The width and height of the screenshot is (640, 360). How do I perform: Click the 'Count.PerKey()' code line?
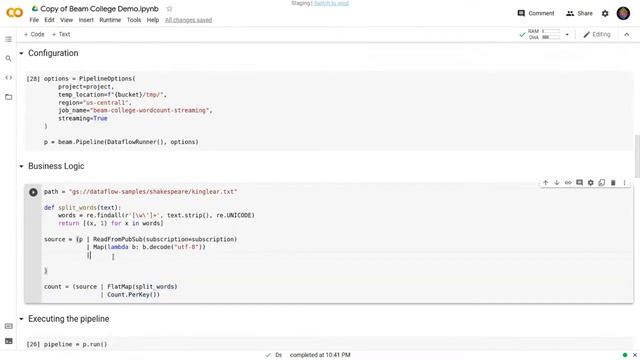131,295
